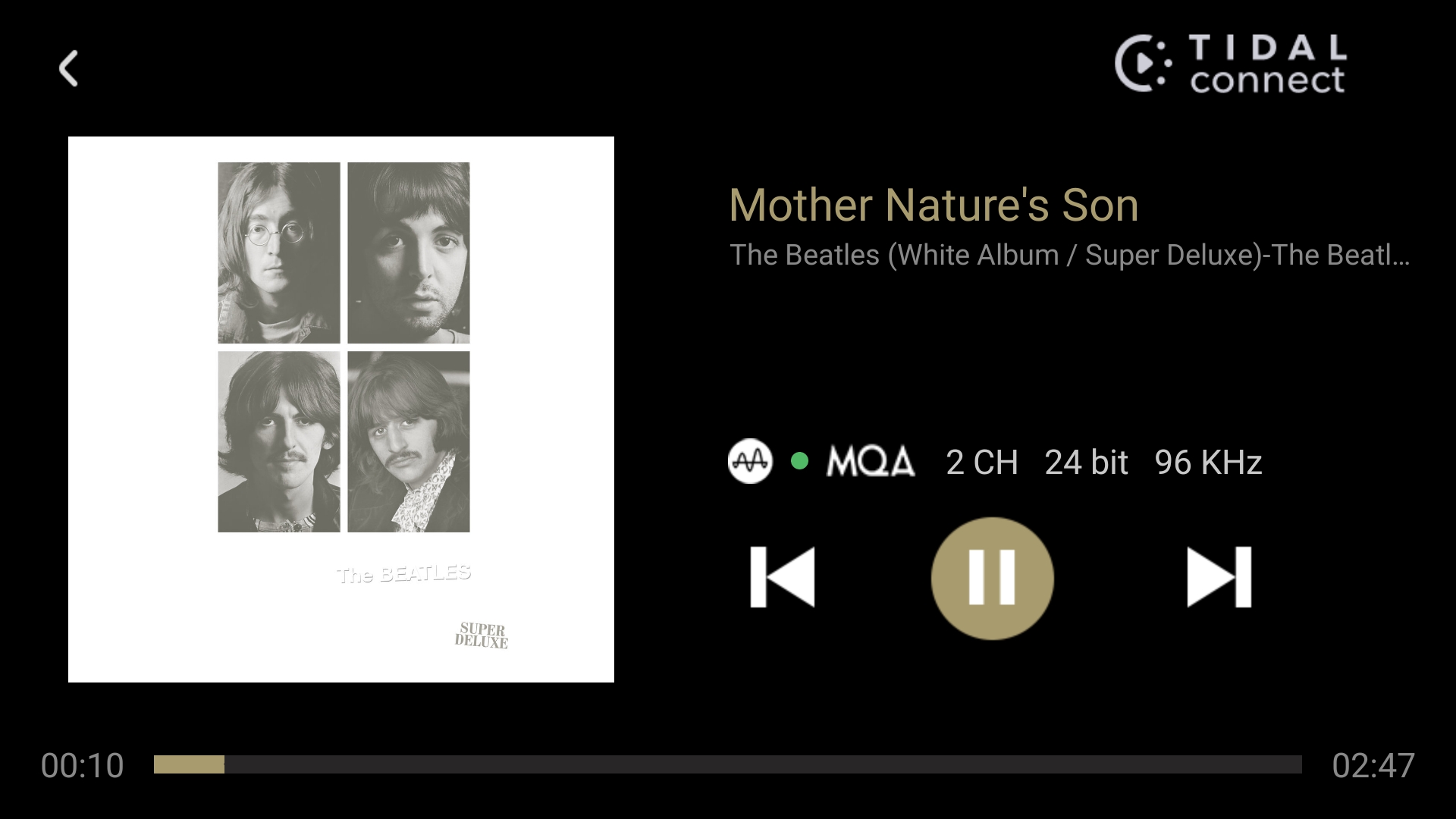Click the elapsed time 00:10 label
Viewport: 1456px width, 819px height.
[x=82, y=766]
